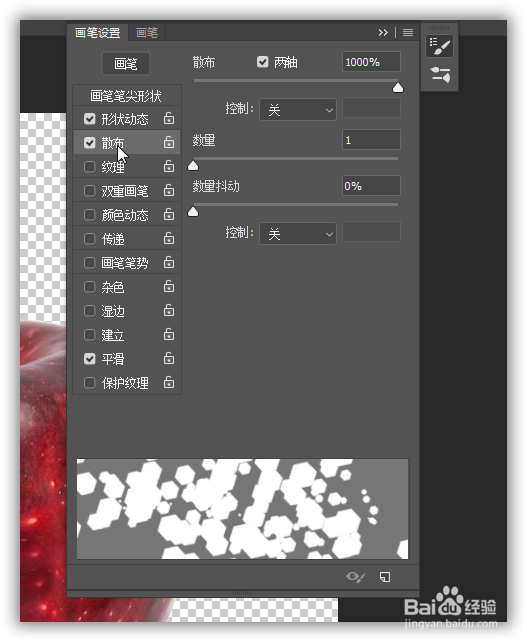This screenshot has width=527, height=642.
Task: Open the 控制 dropdown under 散布 slider
Action: (x=298, y=110)
